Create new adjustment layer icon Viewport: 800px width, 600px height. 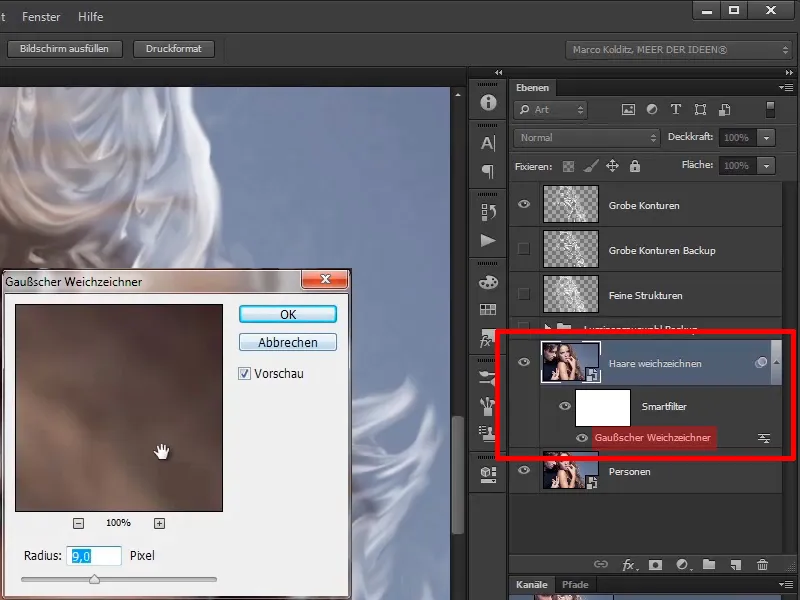coord(683,564)
